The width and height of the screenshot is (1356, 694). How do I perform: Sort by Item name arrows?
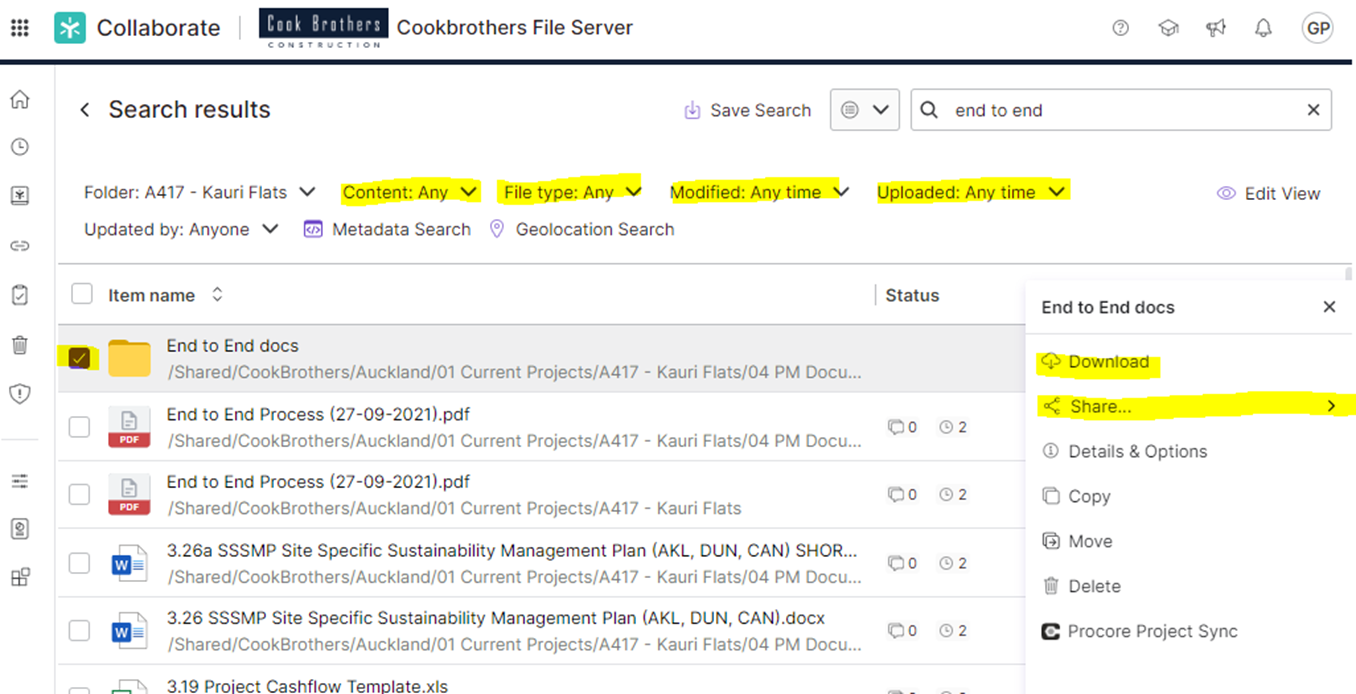coord(217,295)
